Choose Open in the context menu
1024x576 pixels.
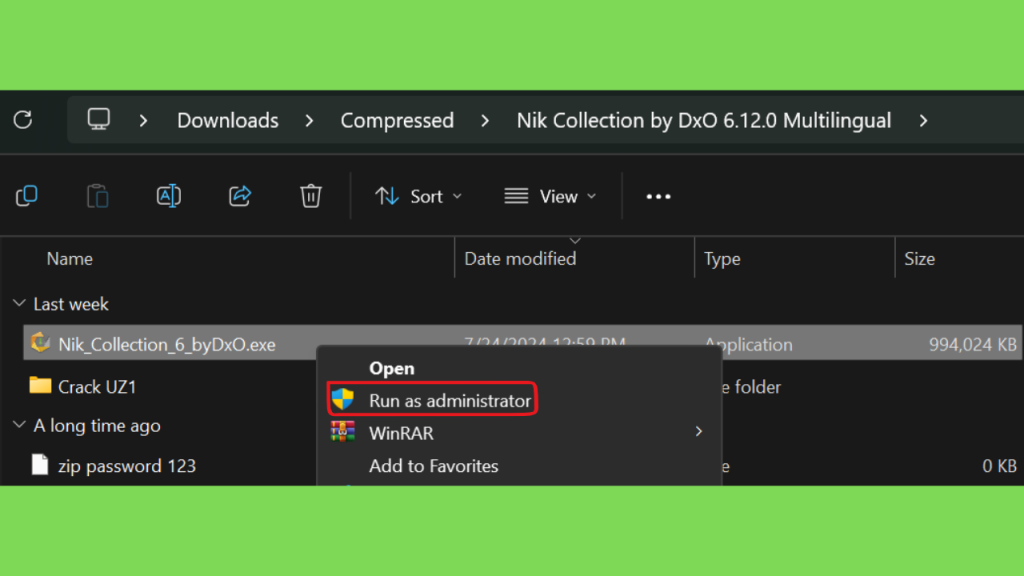pyautogui.click(x=392, y=368)
